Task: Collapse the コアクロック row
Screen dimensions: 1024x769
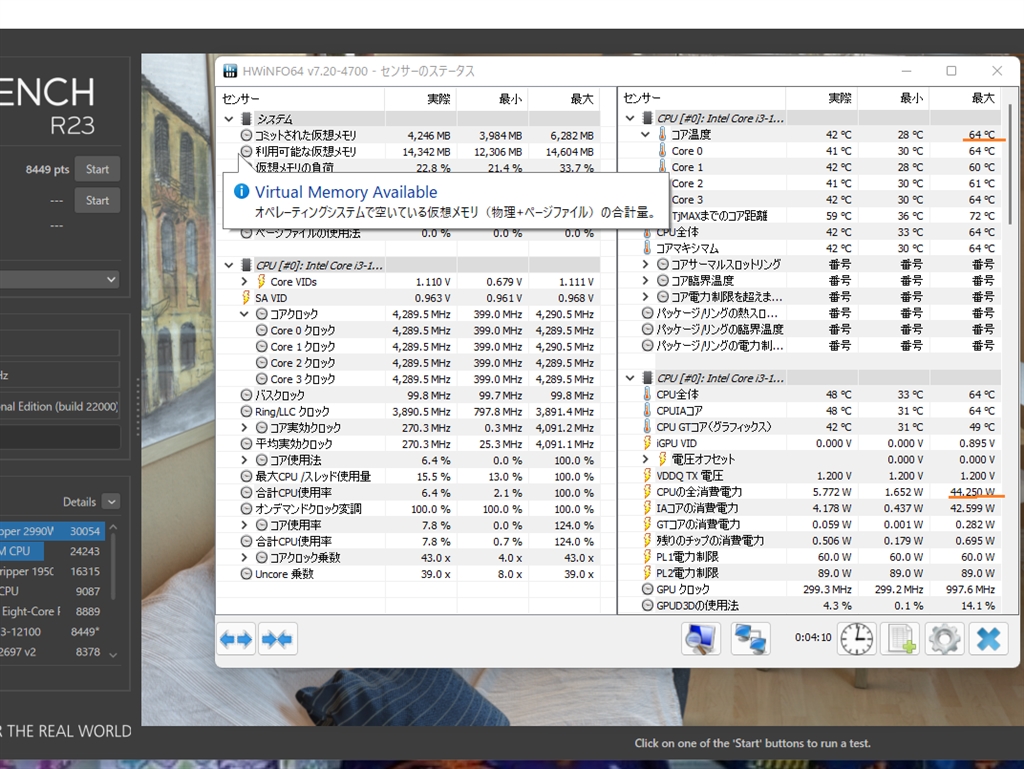Action: tap(244, 314)
